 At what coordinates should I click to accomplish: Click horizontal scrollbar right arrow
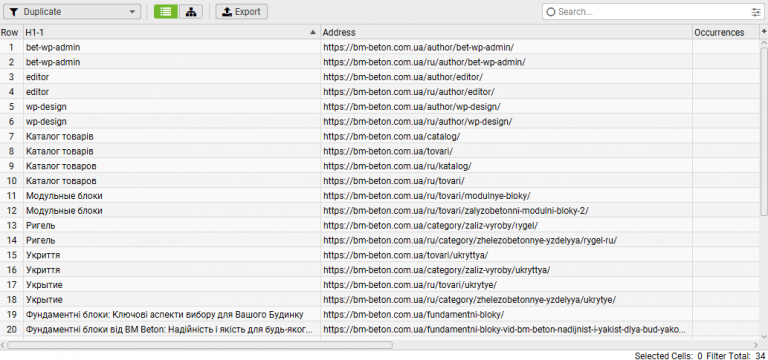click(756, 345)
